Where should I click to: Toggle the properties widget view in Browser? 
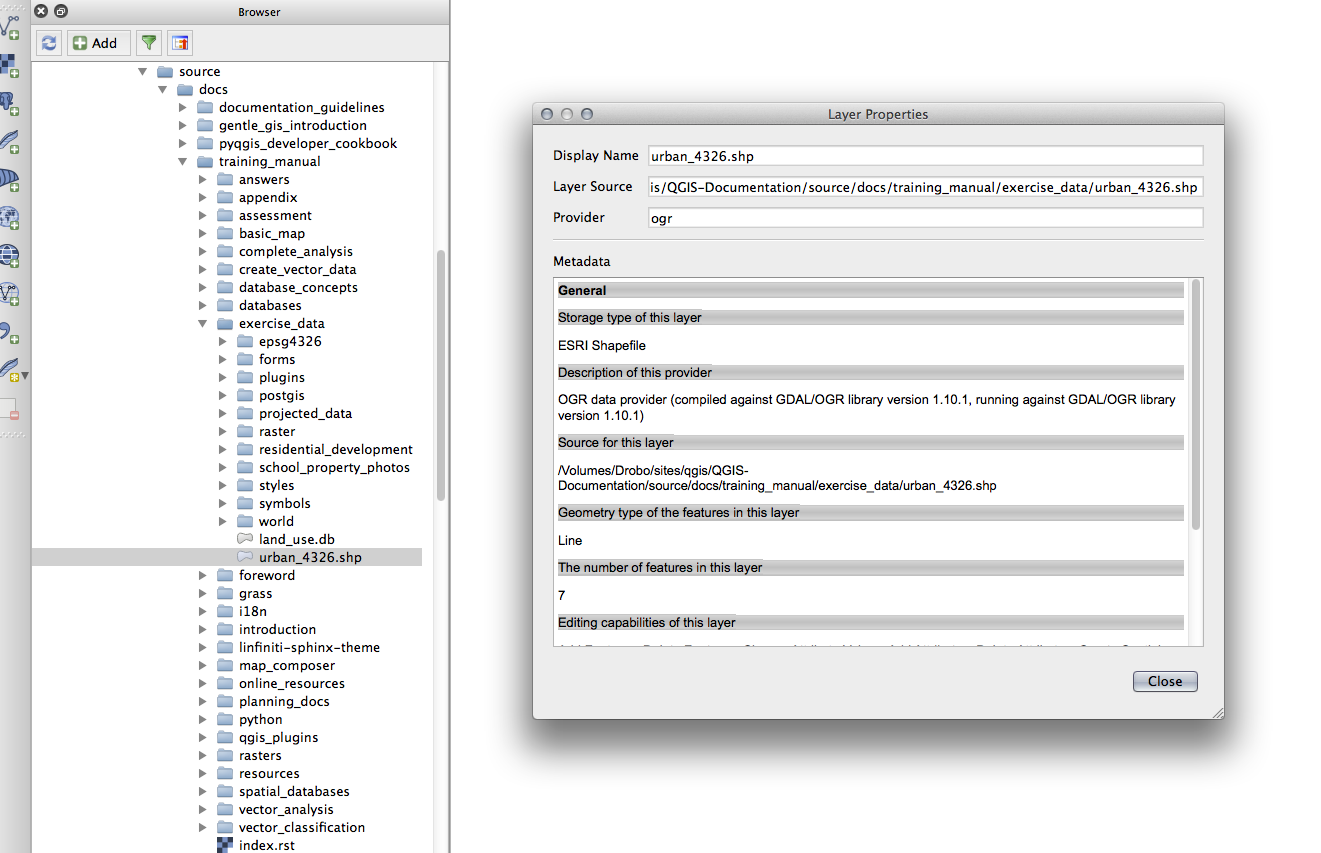(180, 42)
